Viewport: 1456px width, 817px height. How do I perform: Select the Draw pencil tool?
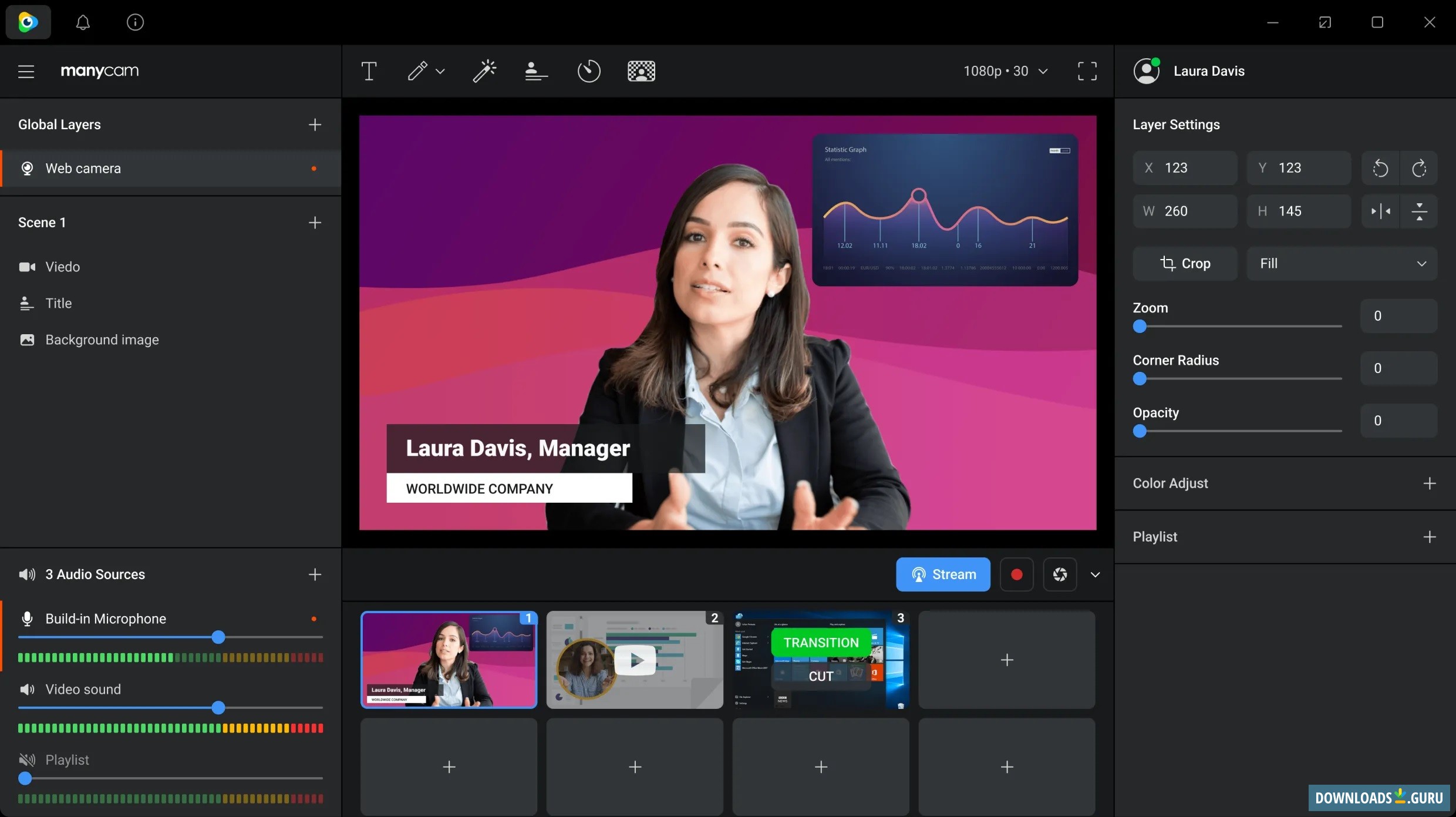point(417,71)
